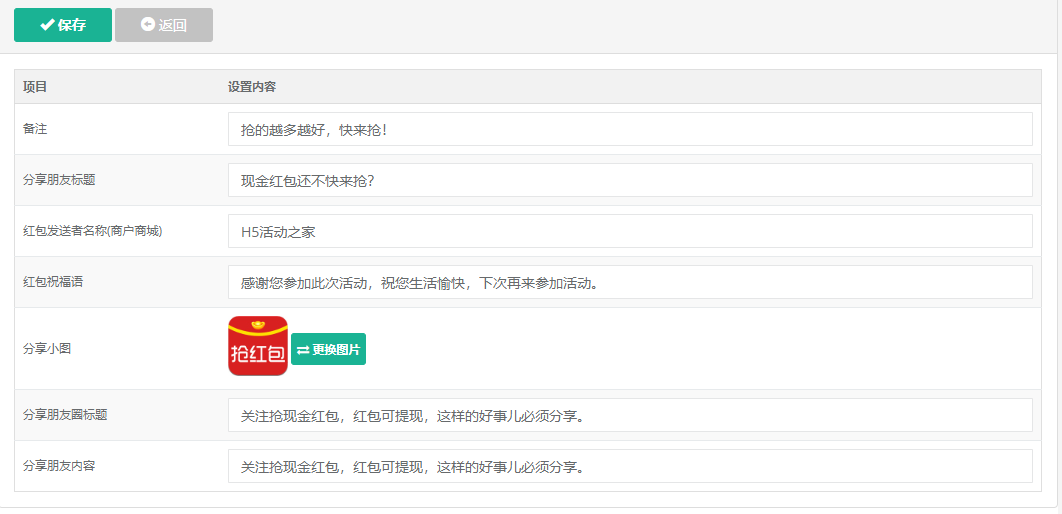Click the 红包祝福语 row label
The image size is (1062, 514).
[x=54, y=282]
